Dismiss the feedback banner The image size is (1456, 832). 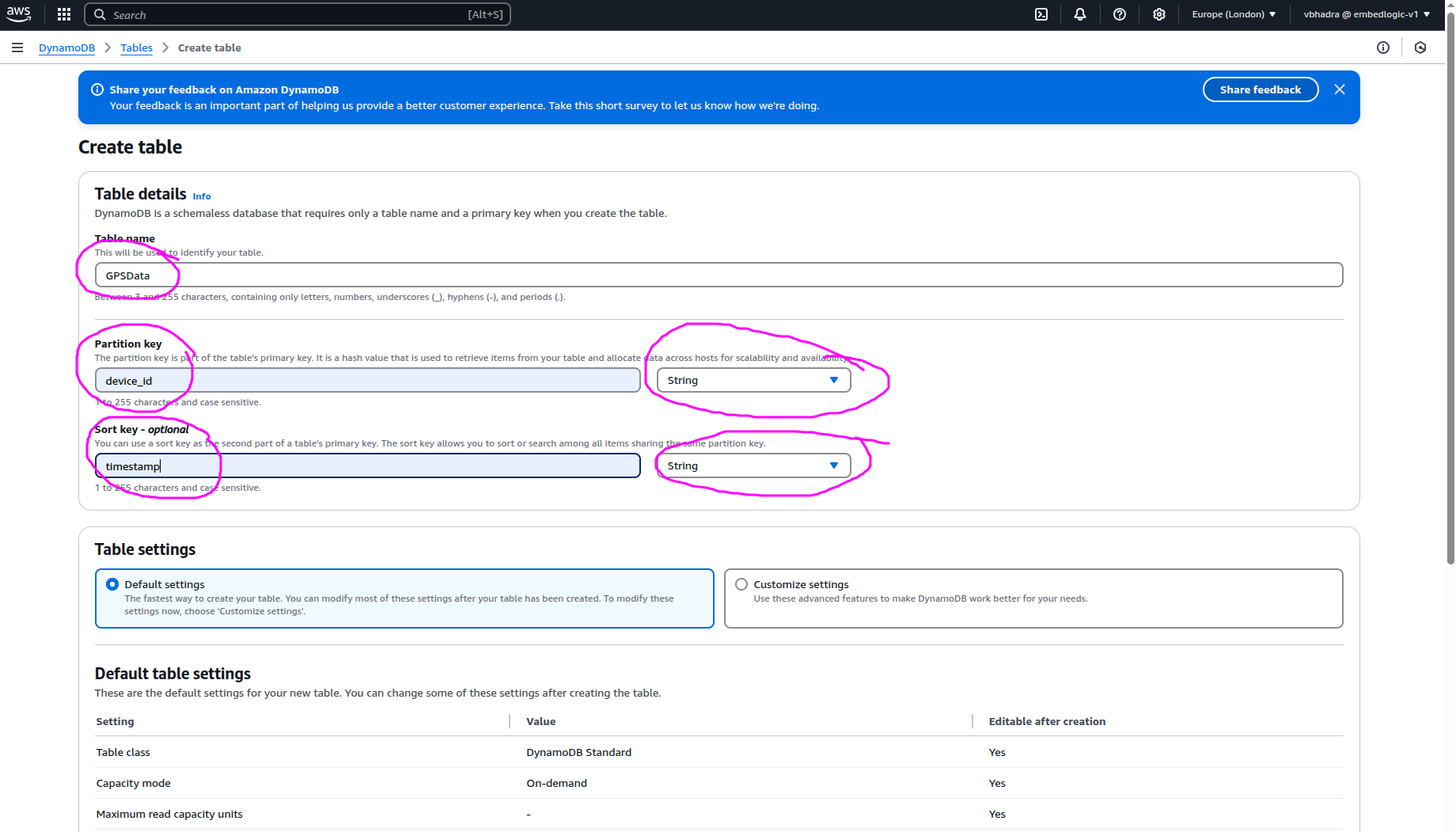pos(1340,89)
